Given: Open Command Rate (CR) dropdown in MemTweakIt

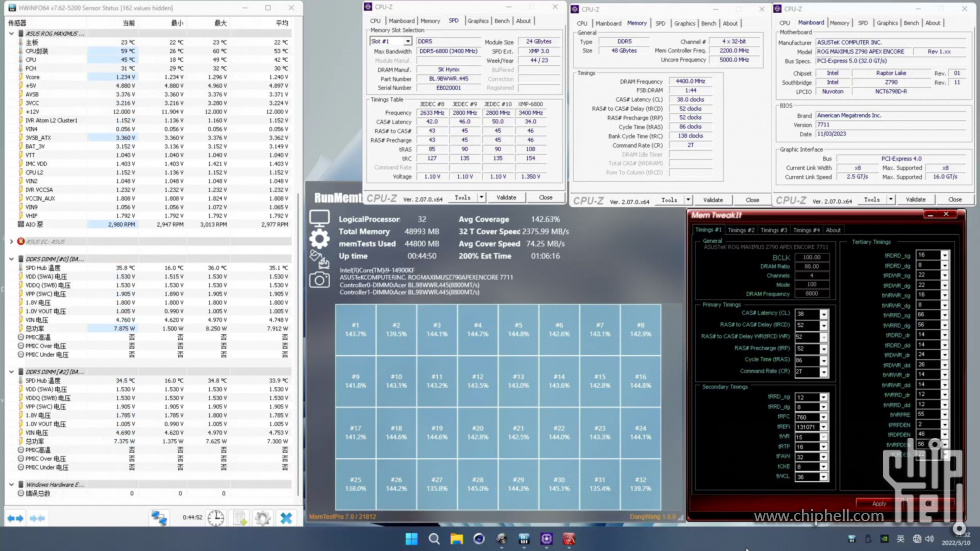Looking at the screenshot, I should [824, 372].
